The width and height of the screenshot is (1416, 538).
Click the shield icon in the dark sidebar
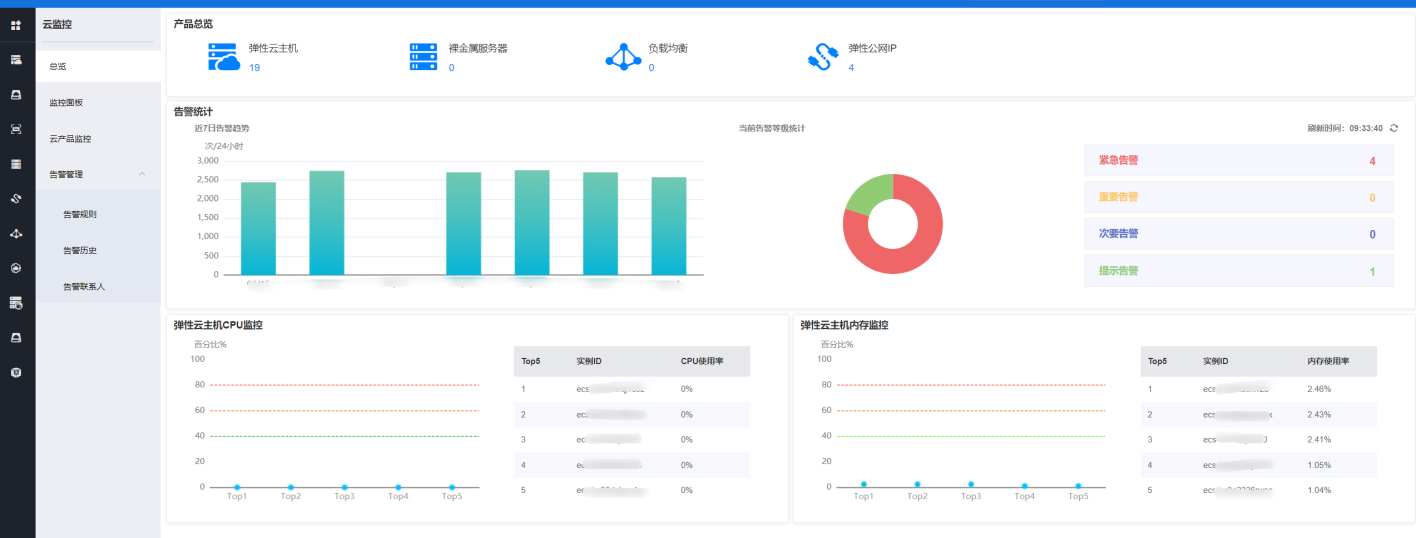coord(16,372)
